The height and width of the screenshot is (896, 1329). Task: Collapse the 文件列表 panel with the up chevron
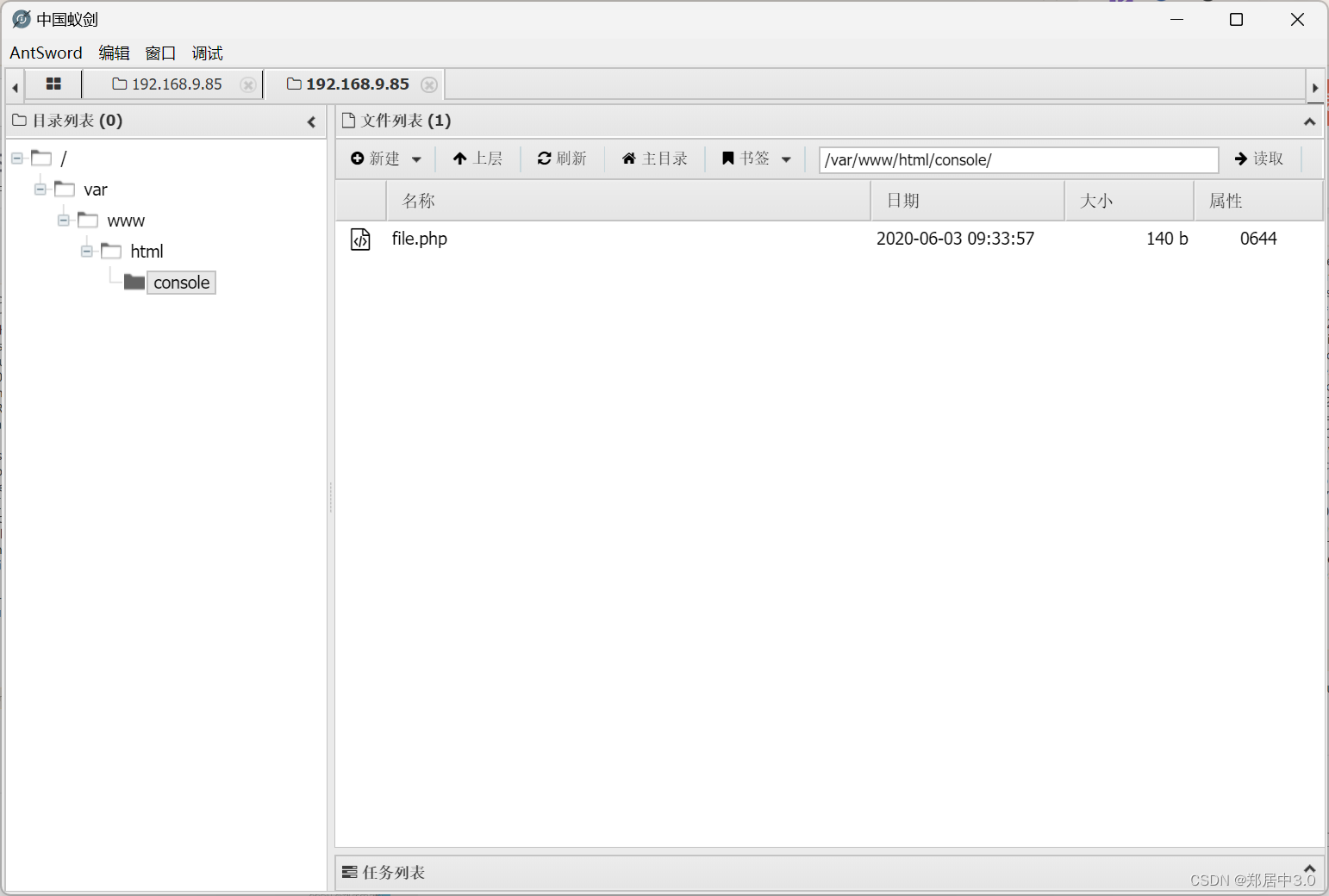point(1309,122)
